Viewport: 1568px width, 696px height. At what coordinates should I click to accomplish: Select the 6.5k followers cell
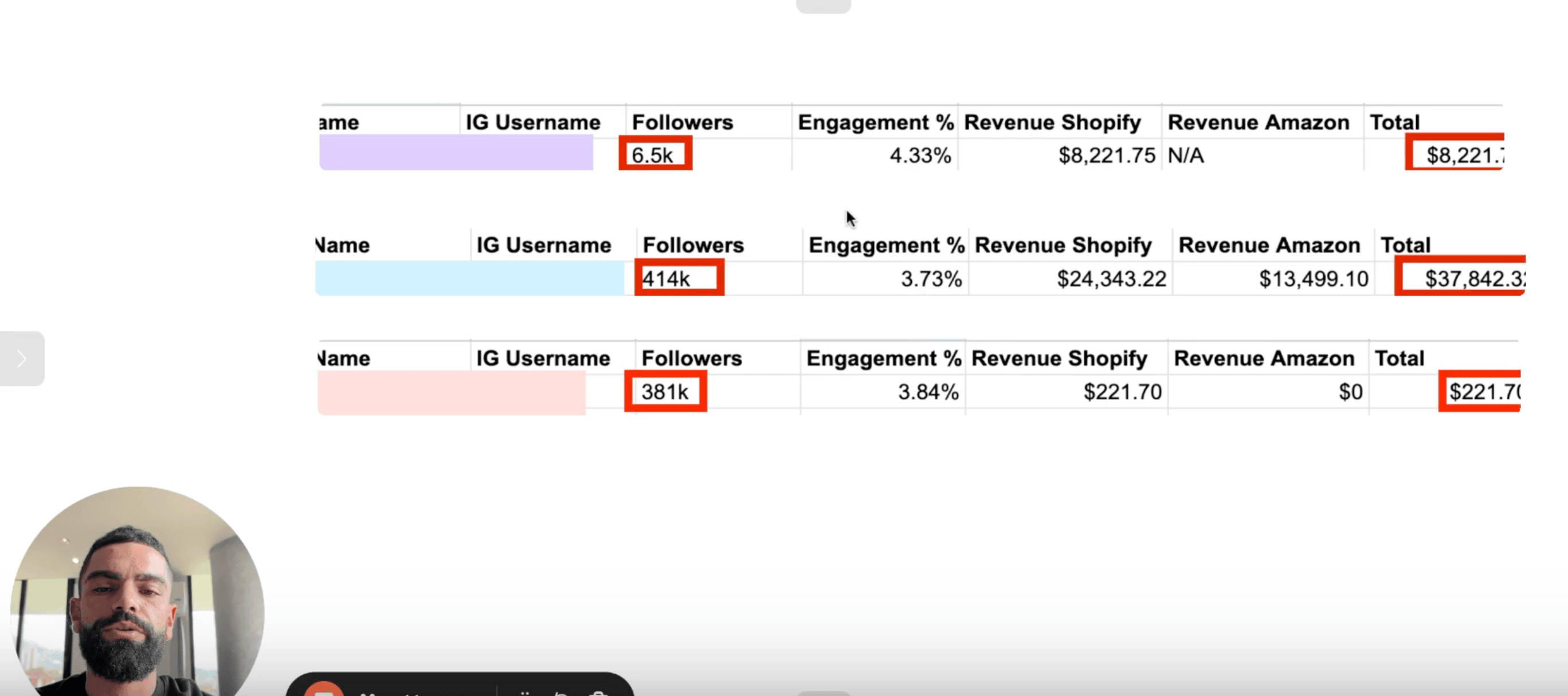(x=655, y=154)
